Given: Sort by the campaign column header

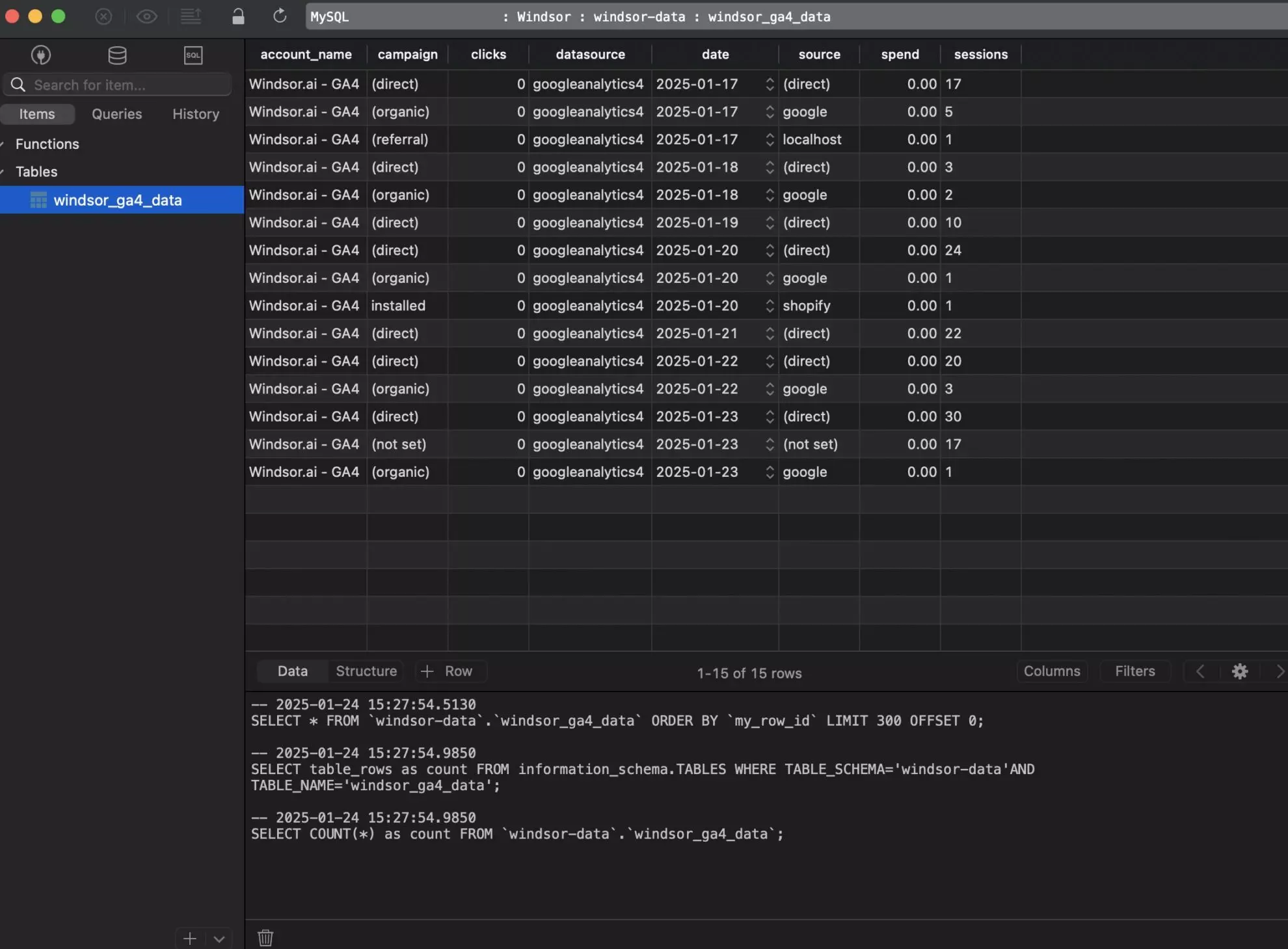Looking at the screenshot, I should (408, 55).
